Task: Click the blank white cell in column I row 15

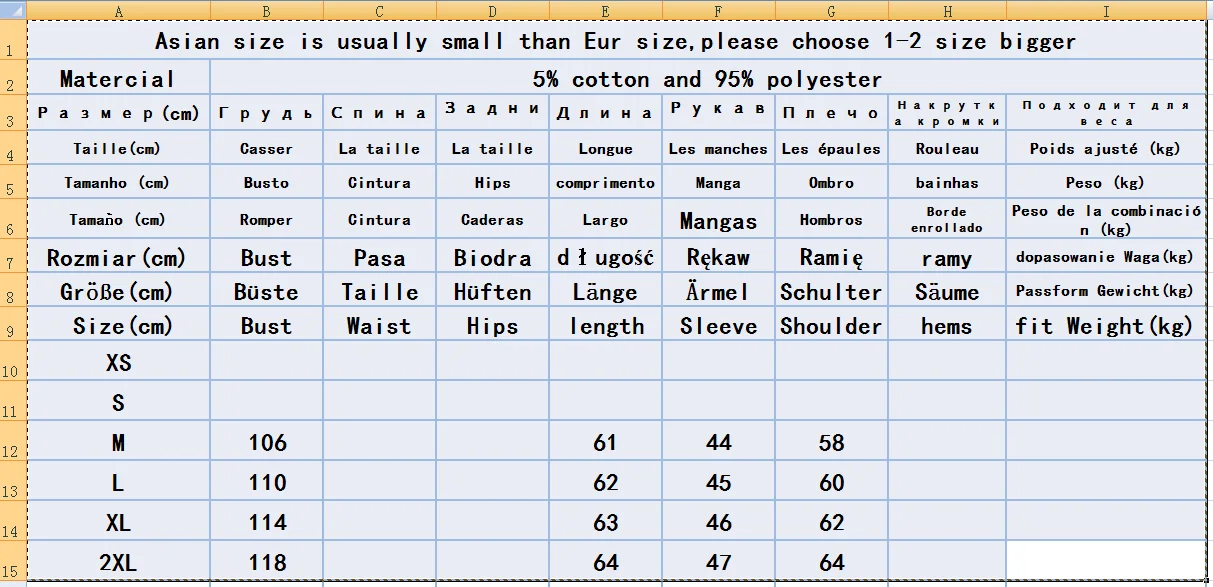Action: click(1106, 562)
